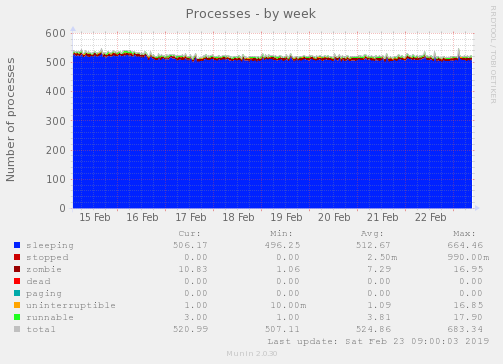Select the 'runnable' legend label
This screenshot has width=503, height=364.
click(x=50, y=317)
